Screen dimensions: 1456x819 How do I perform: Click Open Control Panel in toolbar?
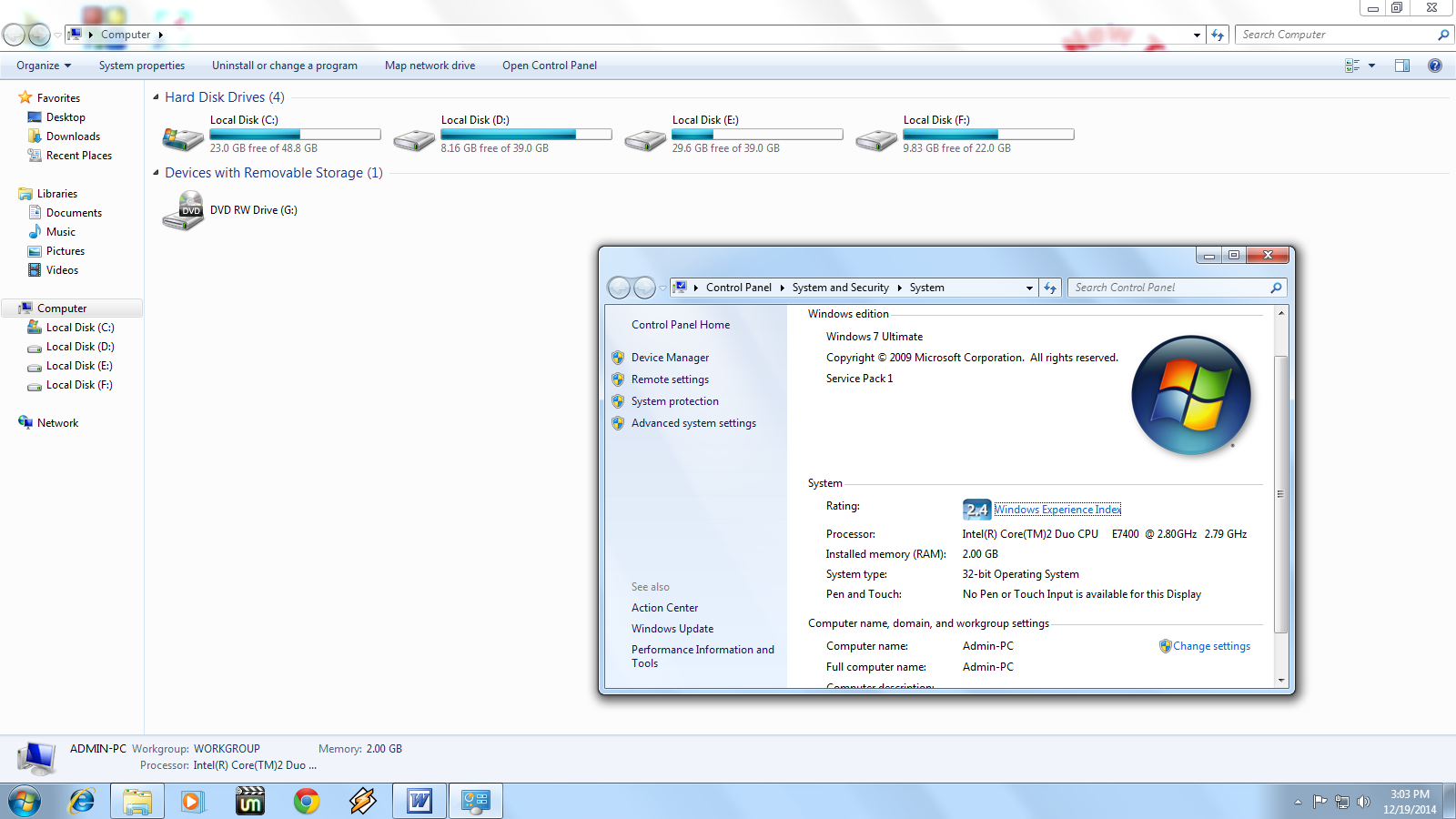pos(550,66)
